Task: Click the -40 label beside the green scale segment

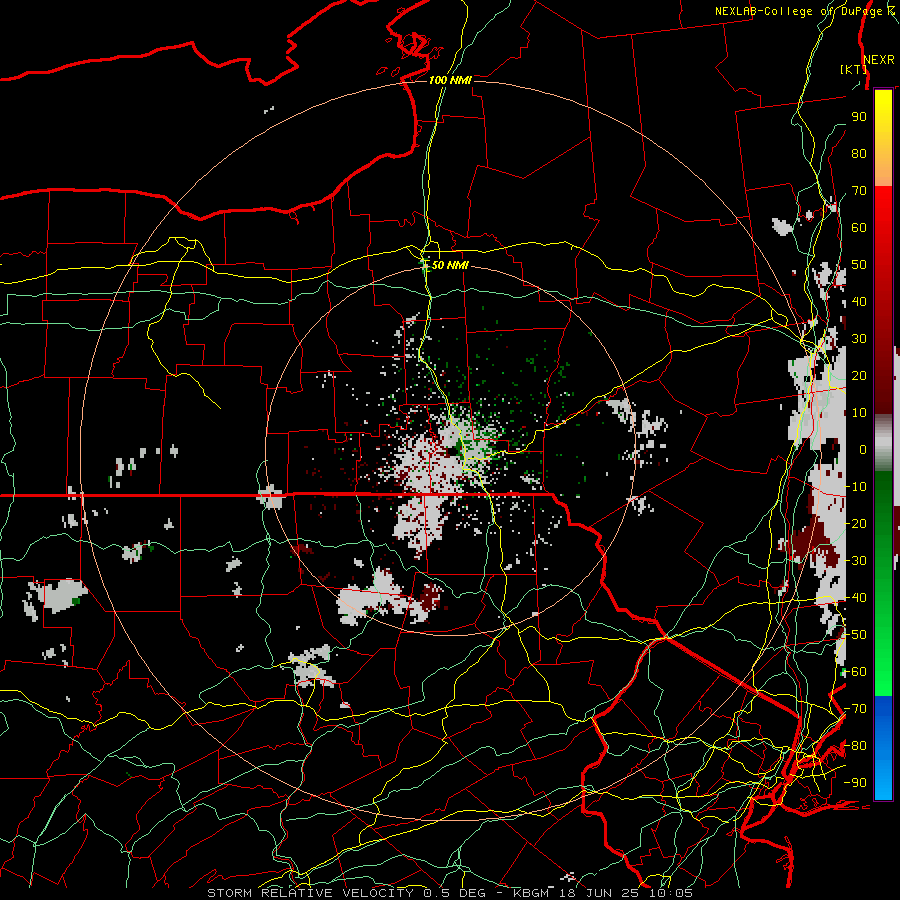Action: click(x=856, y=598)
